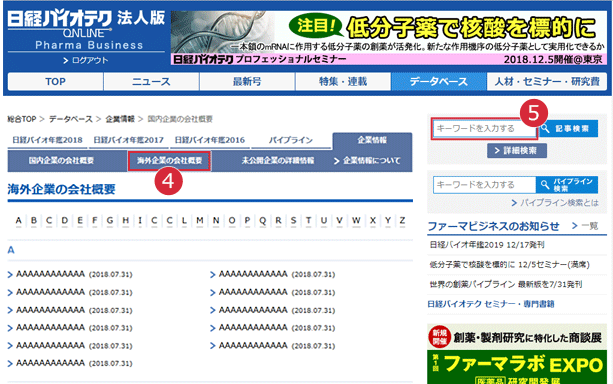Jump to letter F in the index
This screenshot has width=613, height=384.
click(95, 221)
